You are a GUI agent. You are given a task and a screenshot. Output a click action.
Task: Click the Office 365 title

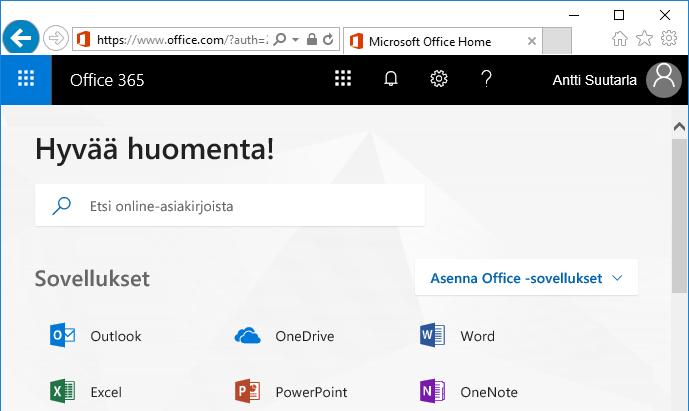(107, 80)
